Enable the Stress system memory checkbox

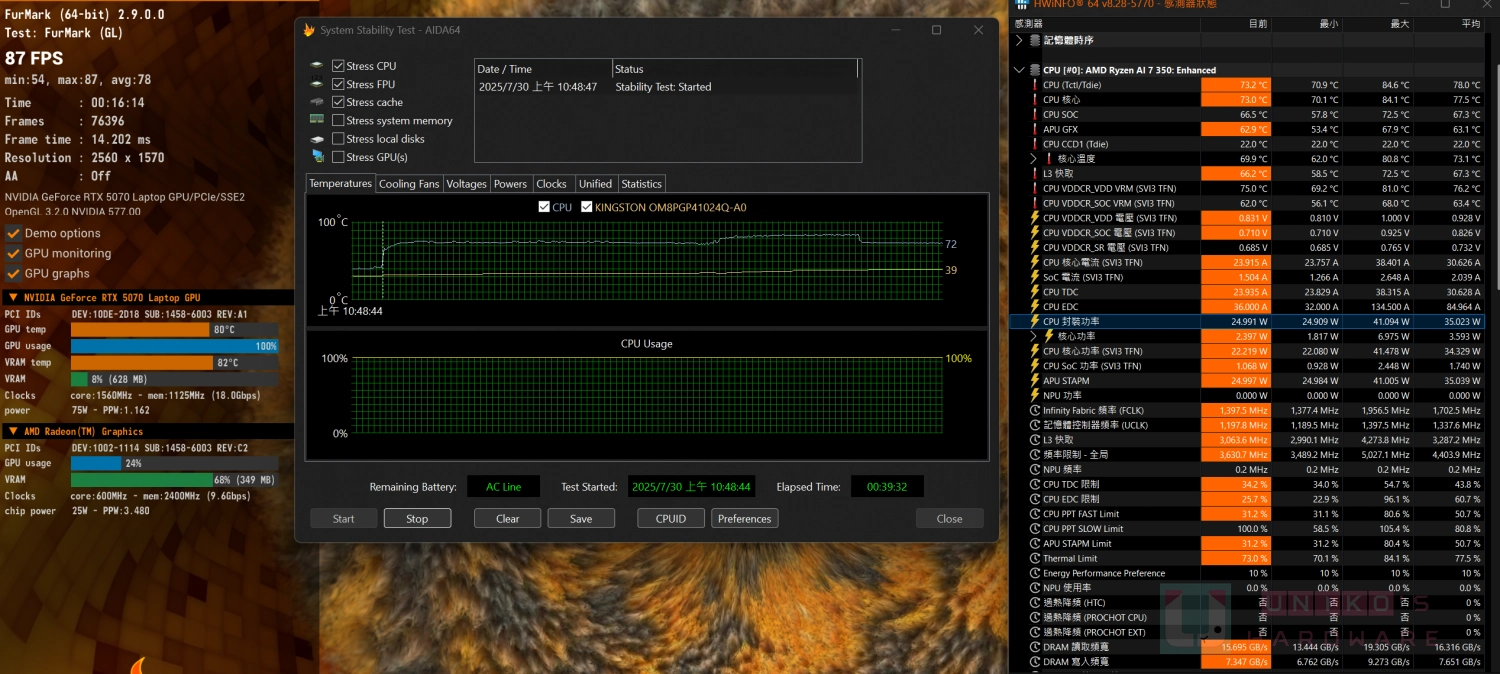click(x=338, y=120)
